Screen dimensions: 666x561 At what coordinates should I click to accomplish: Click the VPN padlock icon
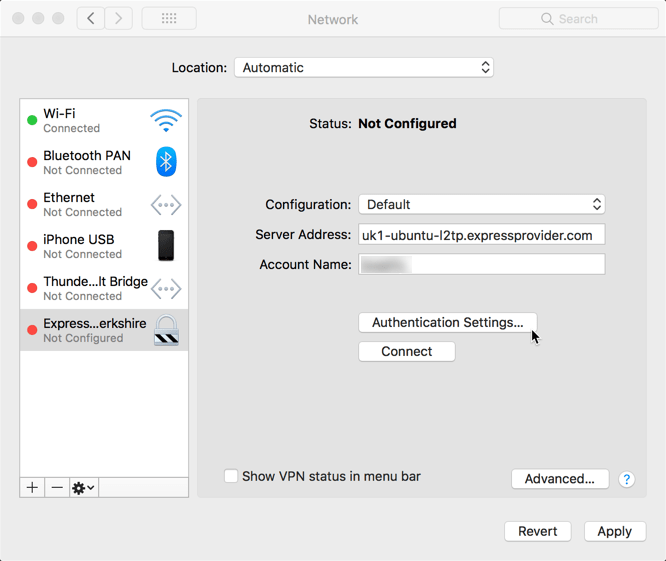tap(166, 331)
